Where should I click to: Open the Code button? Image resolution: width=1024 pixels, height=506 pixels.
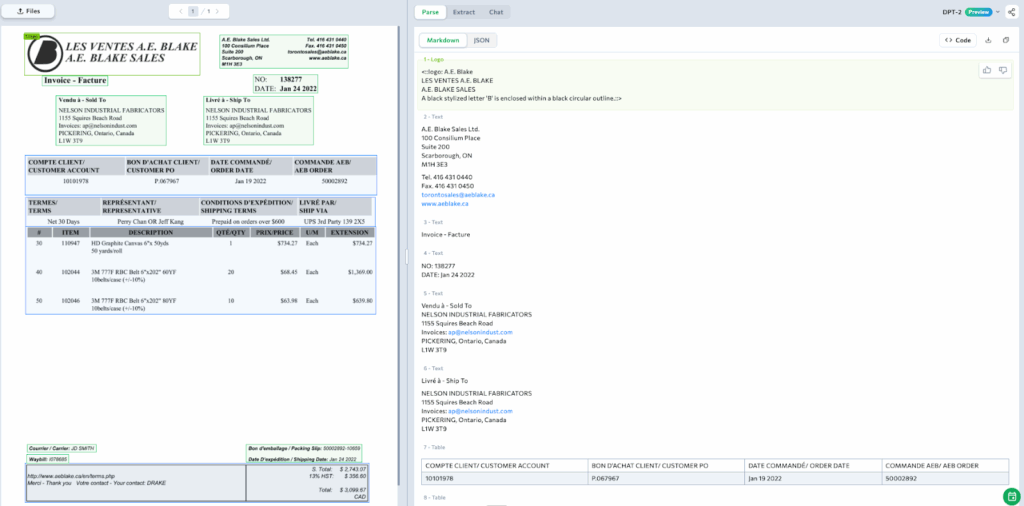[x=957, y=40]
